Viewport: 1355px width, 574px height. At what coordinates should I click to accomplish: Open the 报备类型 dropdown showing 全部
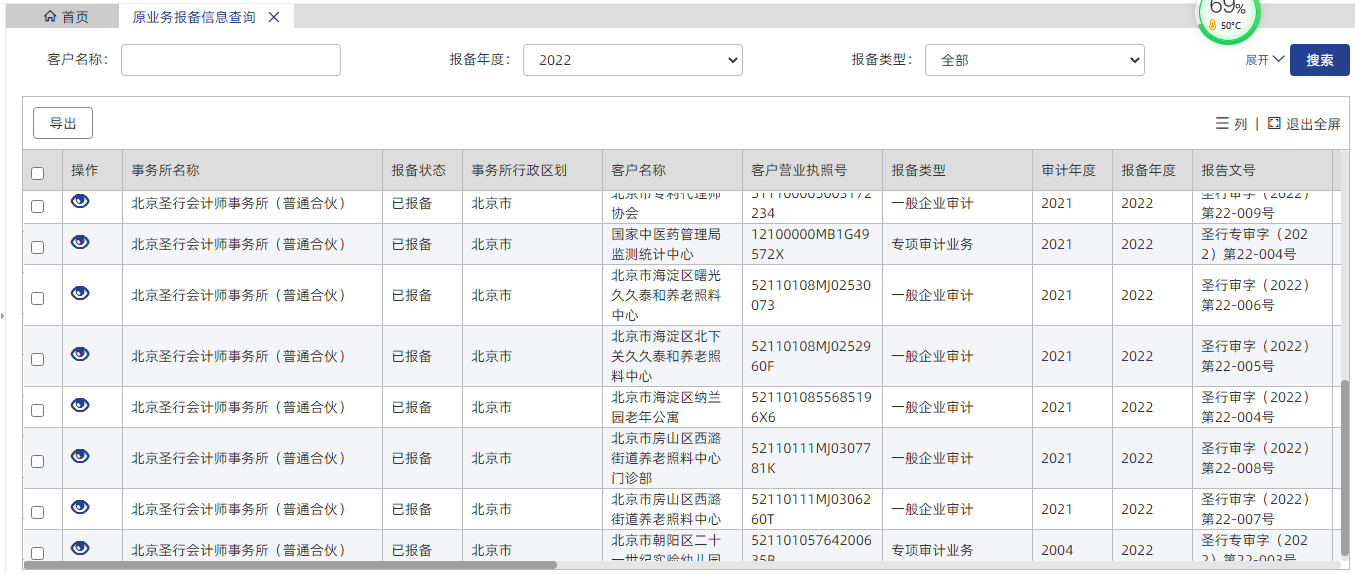pos(1034,60)
